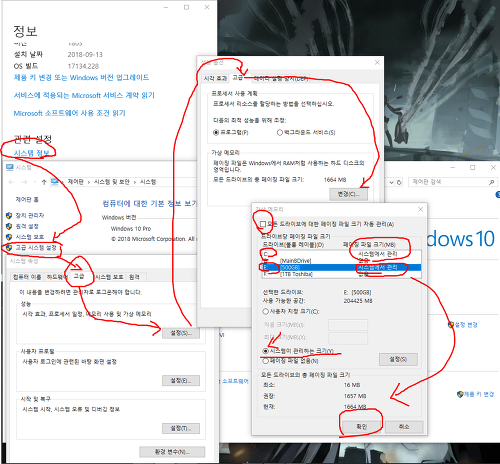Image resolution: width=500 pixels, height=464 pixels.
Task: Select C: drive row in paging list
Action: click(341, 254)
